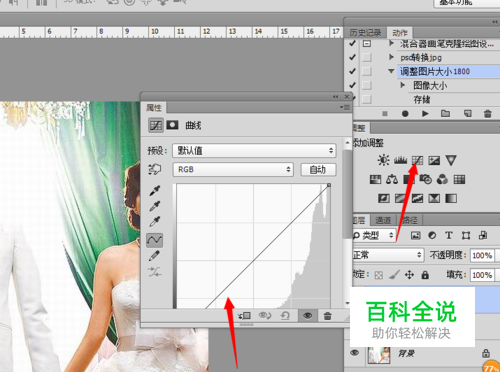Open the Properties panel flyout menu

point(345,107)
